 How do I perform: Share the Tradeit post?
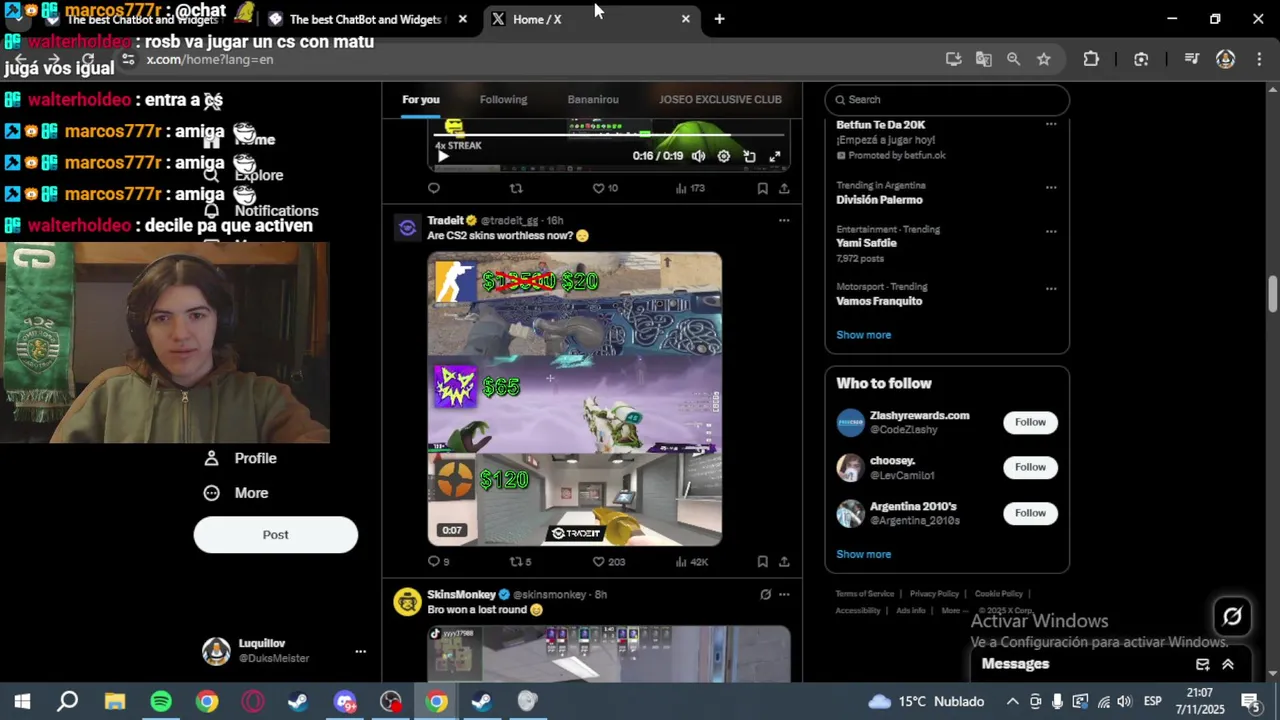[784, 562]
